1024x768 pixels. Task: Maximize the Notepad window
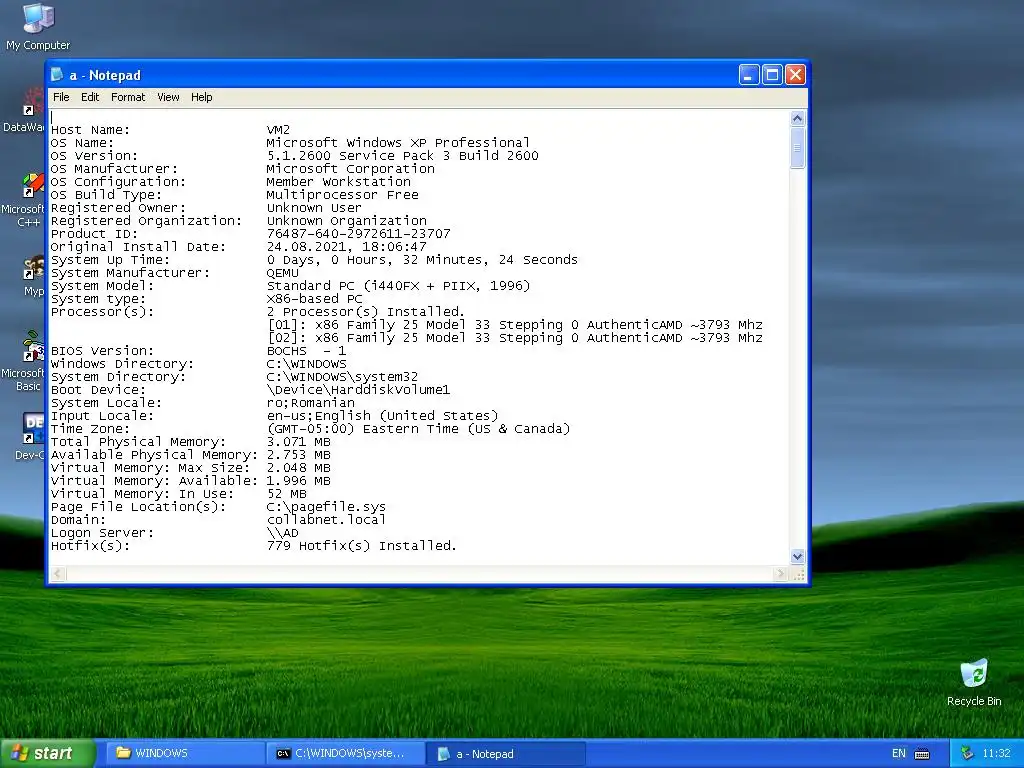coord(772,75)
